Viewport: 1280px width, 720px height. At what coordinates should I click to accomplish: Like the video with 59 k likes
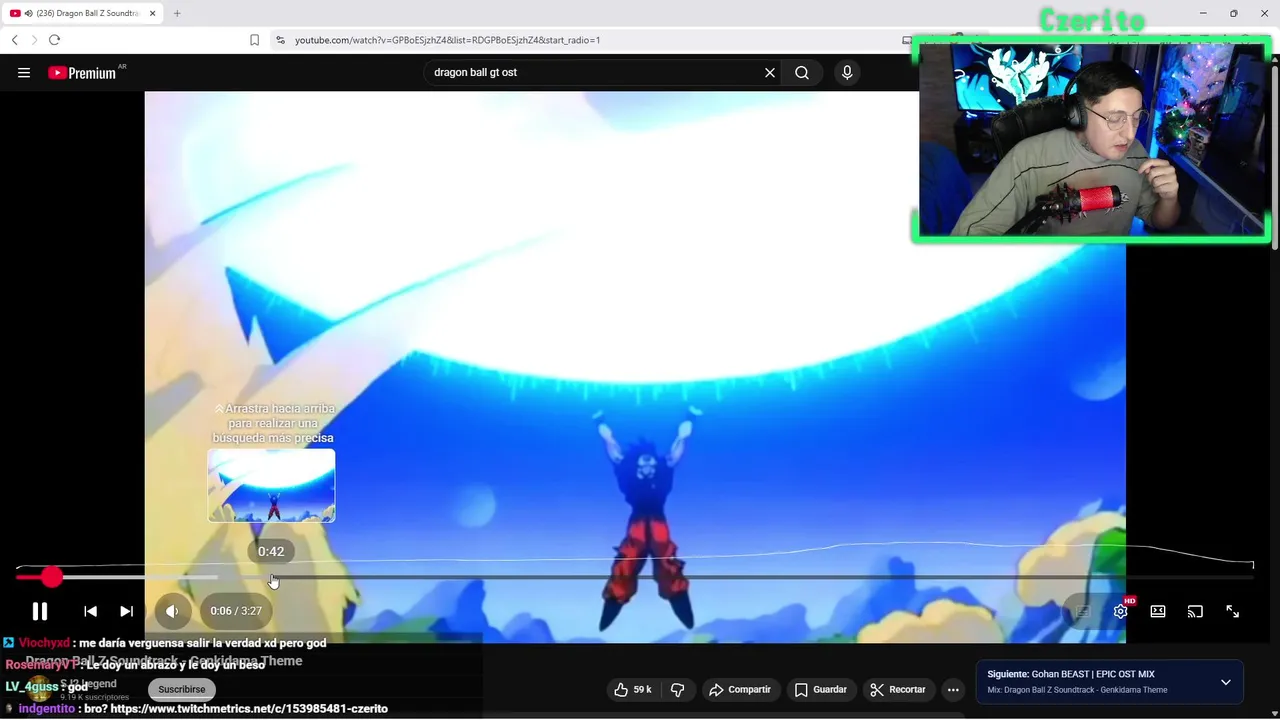(x=633, y=689)
